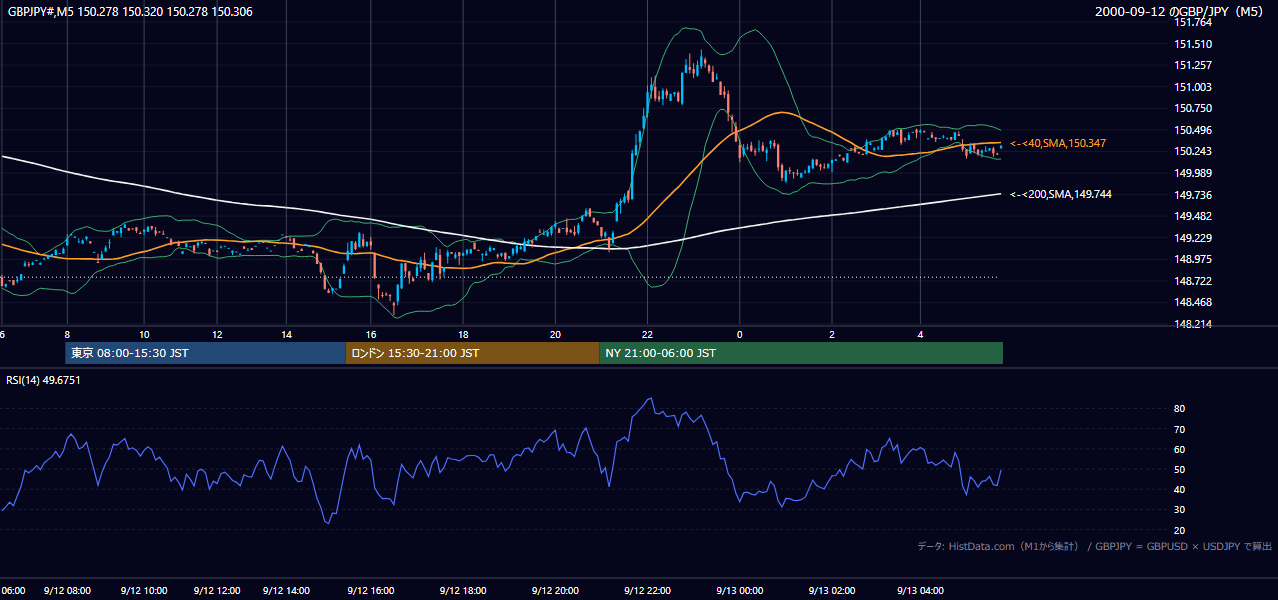Click bottom time label 9/12 12:00
This screenshot has height=600, width=1278.
point(217,591)
